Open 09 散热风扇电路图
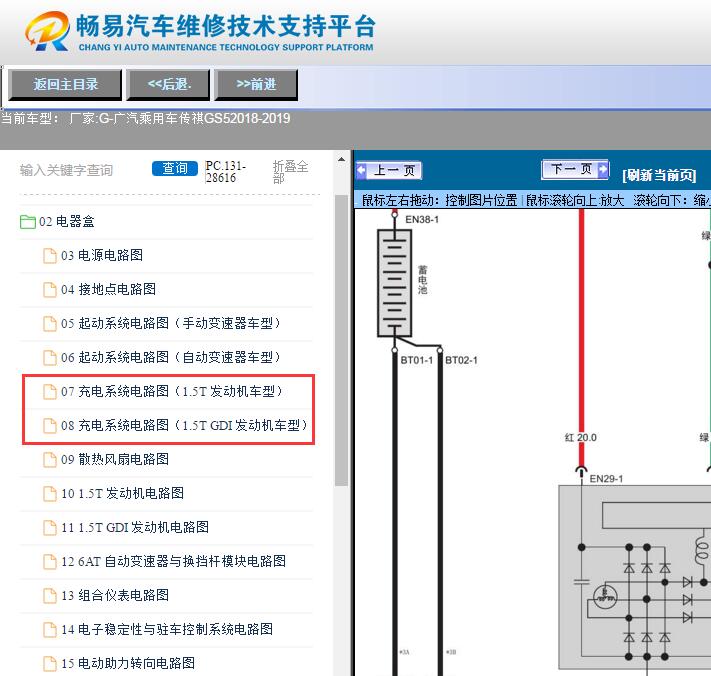 115,459
